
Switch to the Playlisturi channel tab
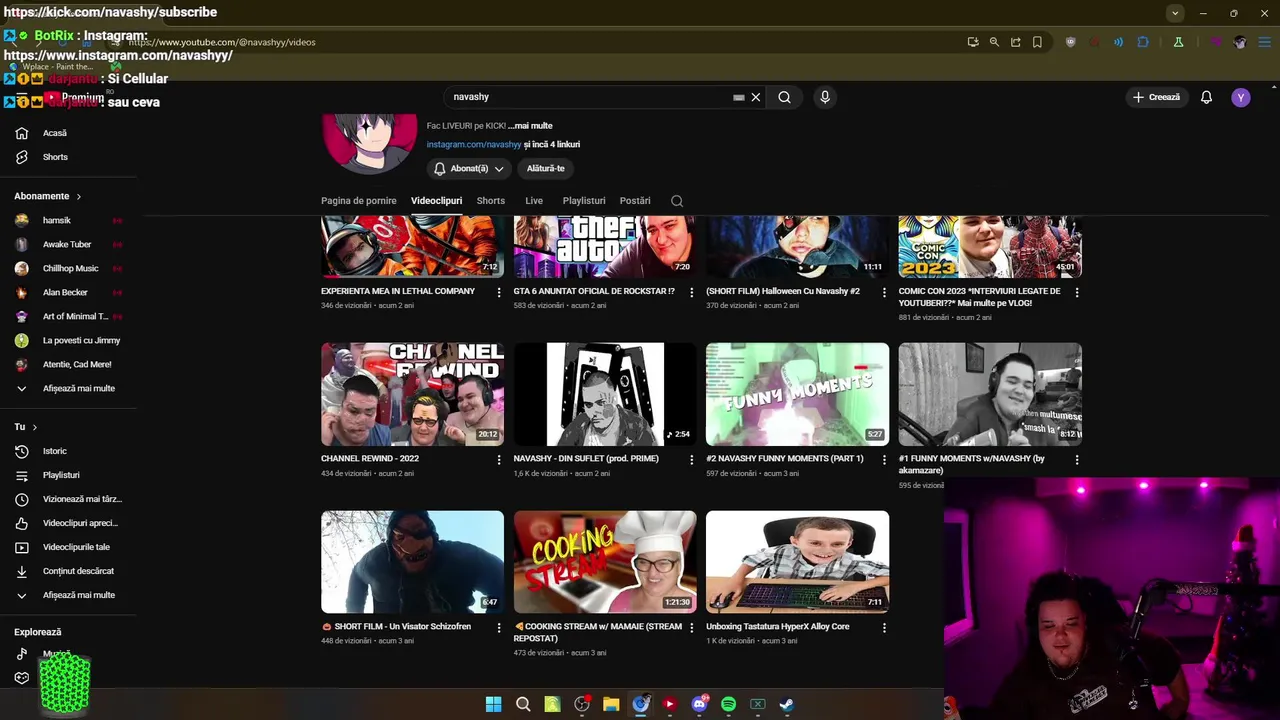coord(584,201)
